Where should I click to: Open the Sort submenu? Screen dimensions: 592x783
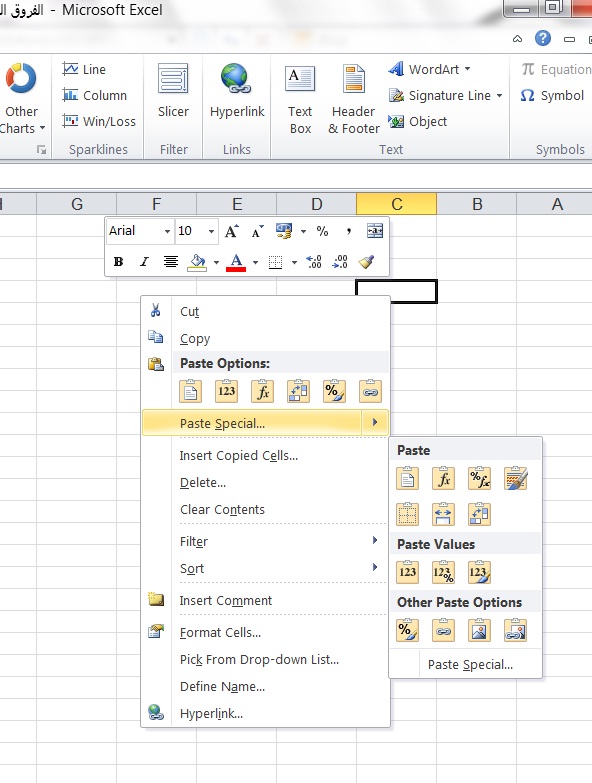(266, 568)
